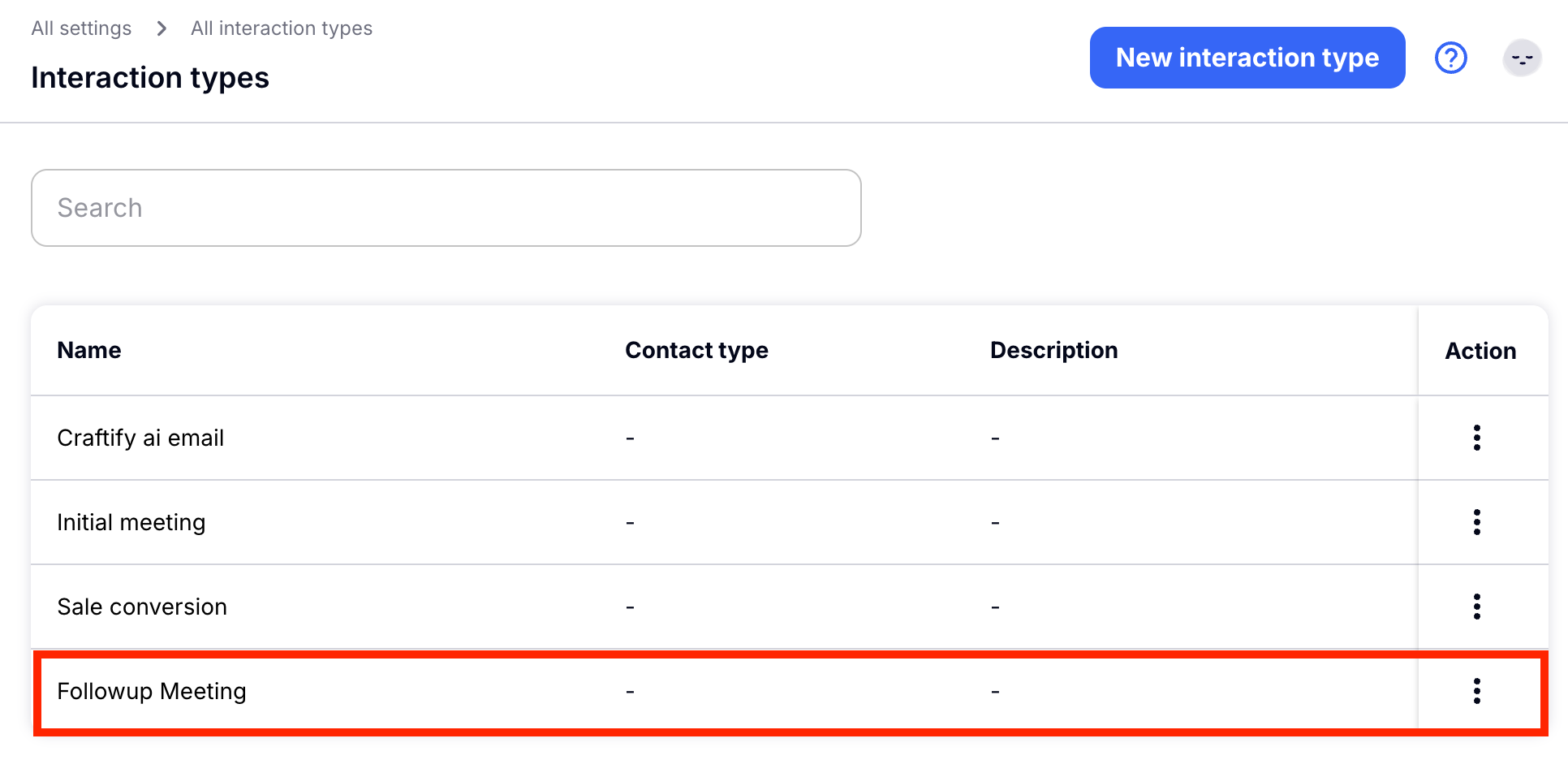Click the Name column header
Image resolution: width=1568 pixels, height=760 pixels.
[89, 350]
